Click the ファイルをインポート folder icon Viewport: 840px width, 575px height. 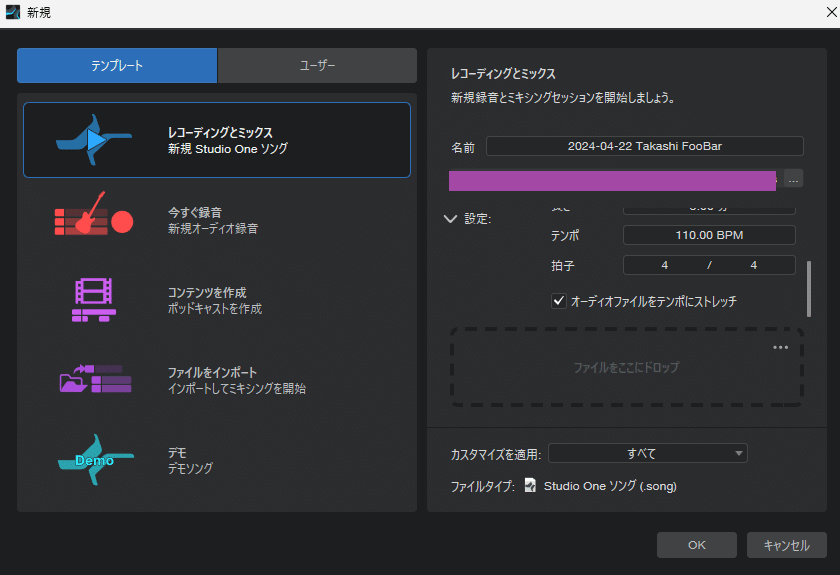tap(95, 379)
